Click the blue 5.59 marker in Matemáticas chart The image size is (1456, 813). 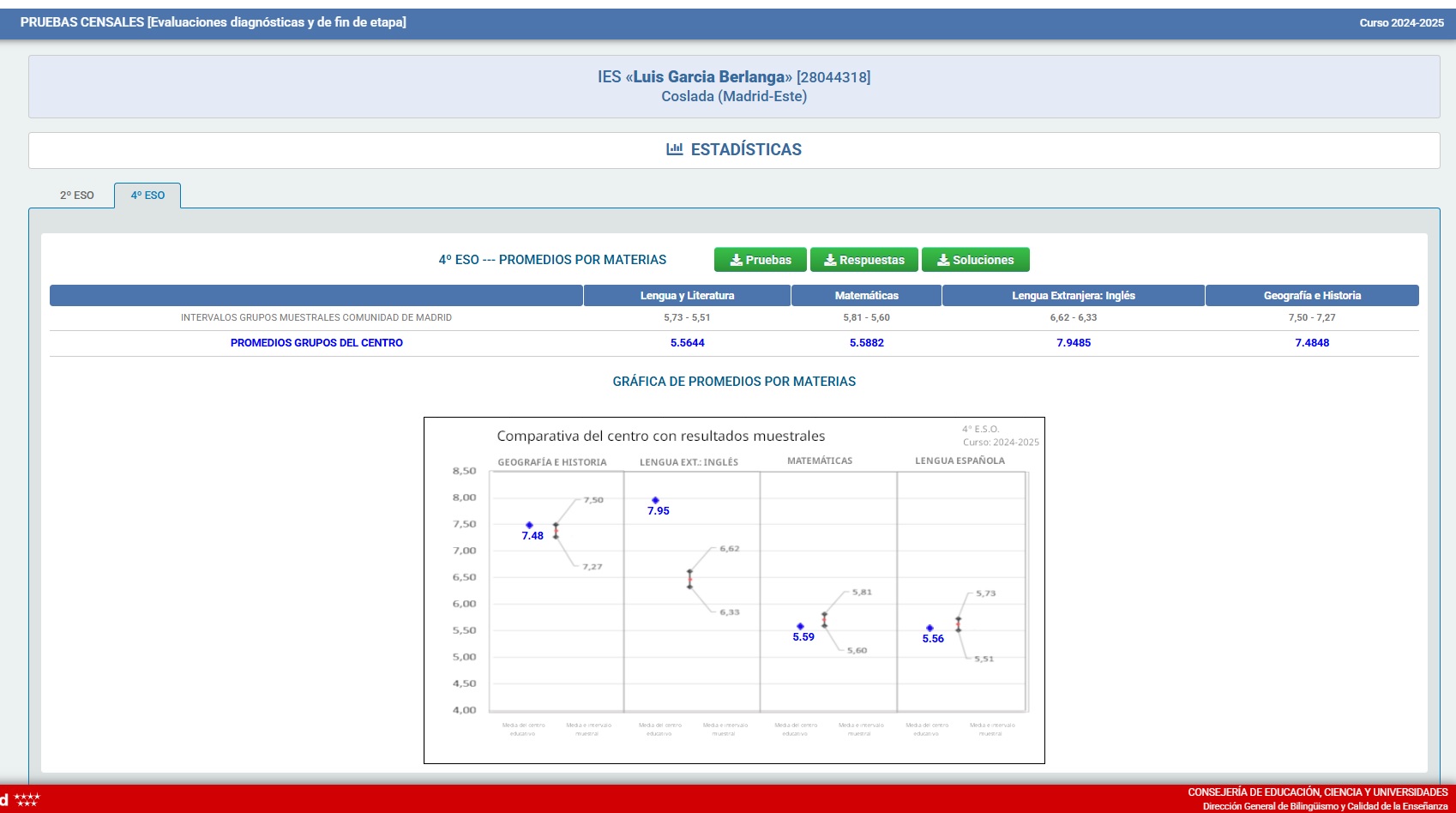[800, 626]
